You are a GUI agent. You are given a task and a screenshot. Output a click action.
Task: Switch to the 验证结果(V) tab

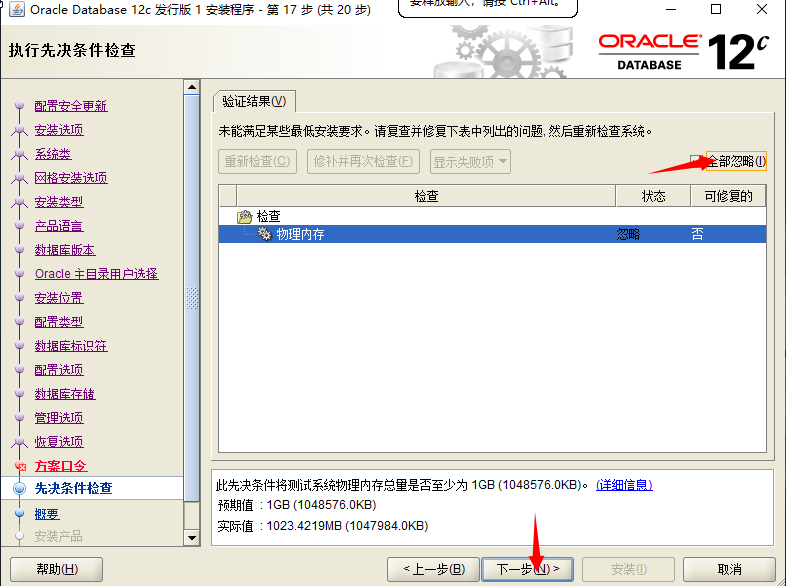[x=254, y=101]
